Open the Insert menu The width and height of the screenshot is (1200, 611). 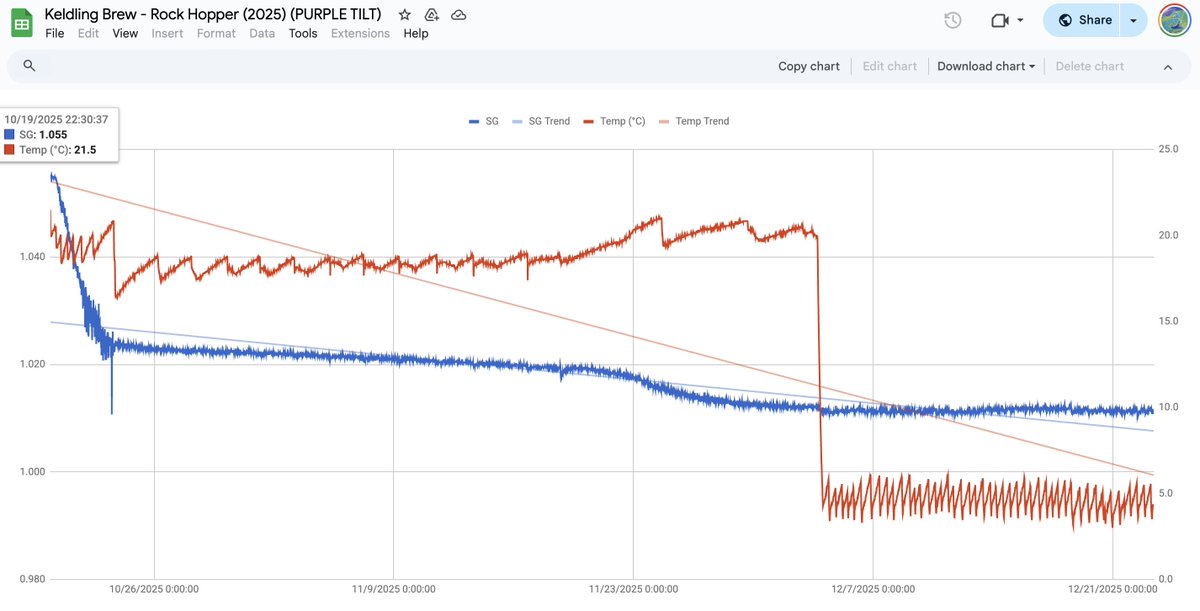tap(168, 33)
